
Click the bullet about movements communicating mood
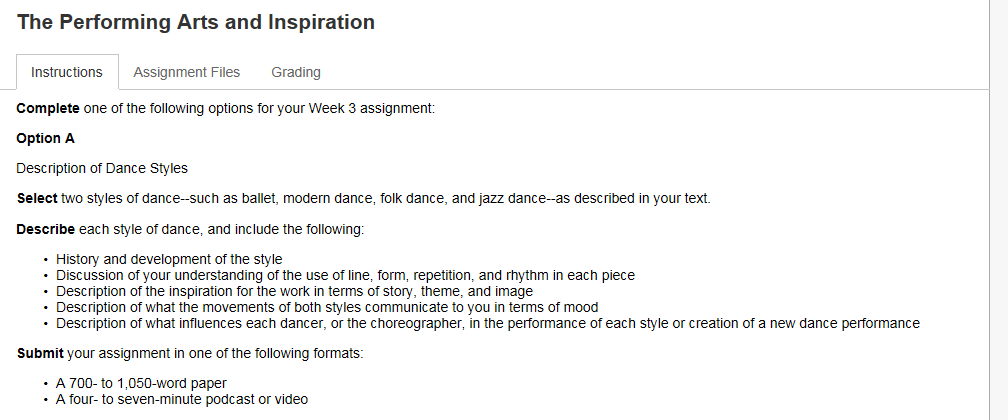coord(326,307)
